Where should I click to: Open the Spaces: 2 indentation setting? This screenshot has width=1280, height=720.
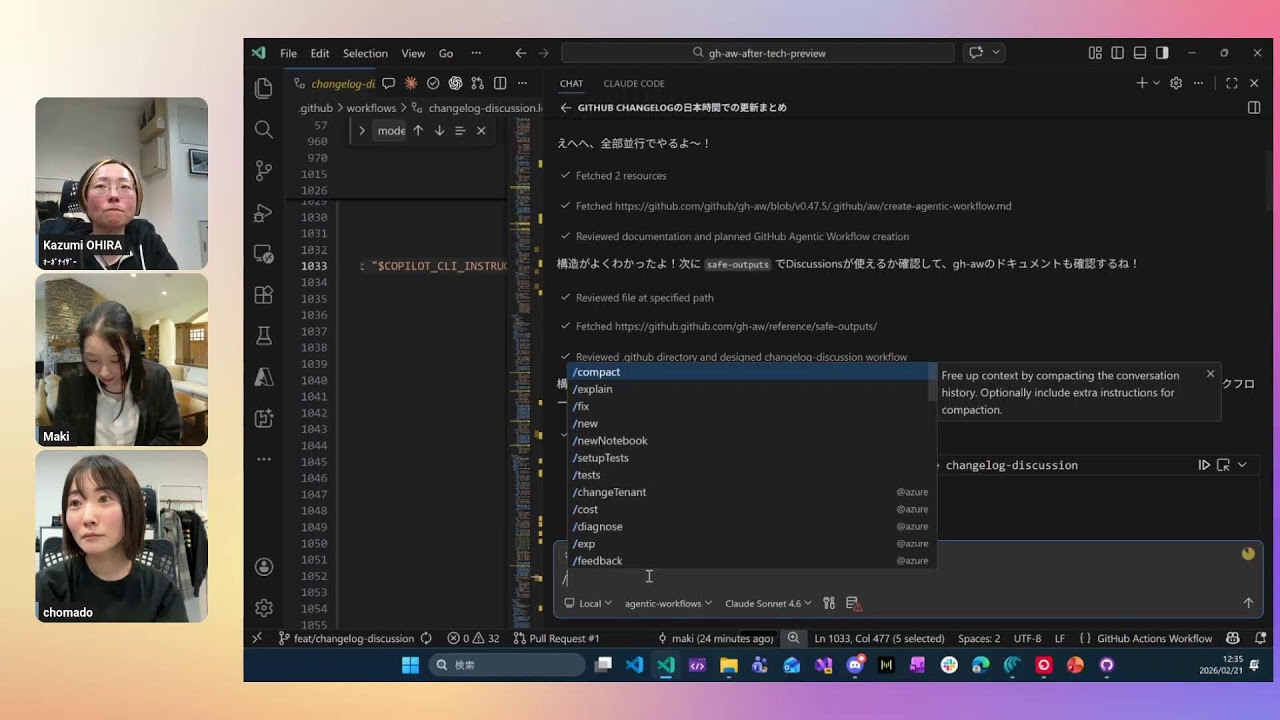tap(978, 638)
